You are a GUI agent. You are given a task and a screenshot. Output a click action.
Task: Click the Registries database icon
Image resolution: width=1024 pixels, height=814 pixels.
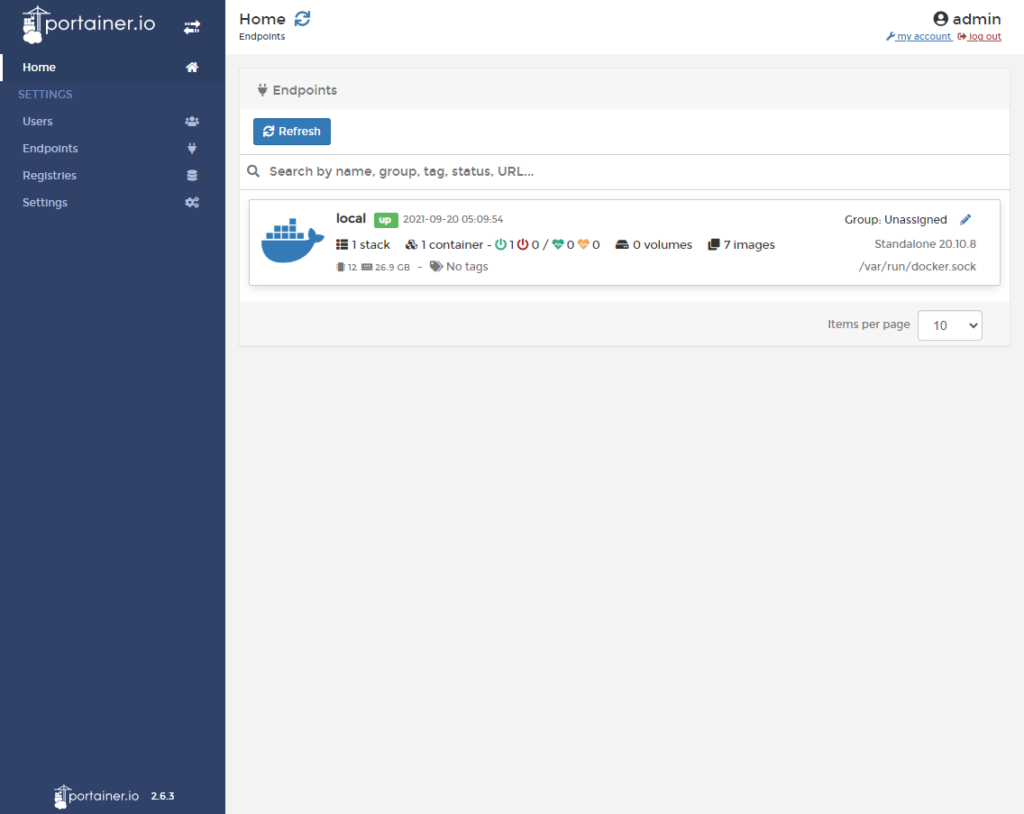click(192, 175)
